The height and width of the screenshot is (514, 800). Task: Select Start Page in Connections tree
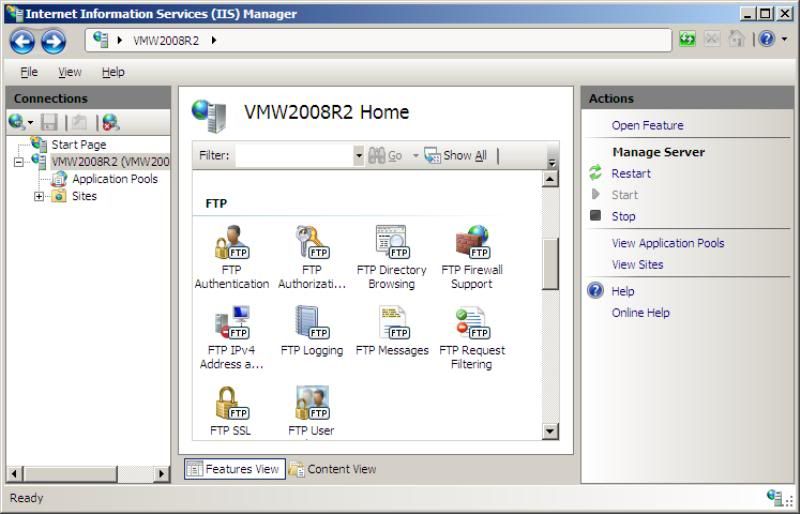(79, 144)
